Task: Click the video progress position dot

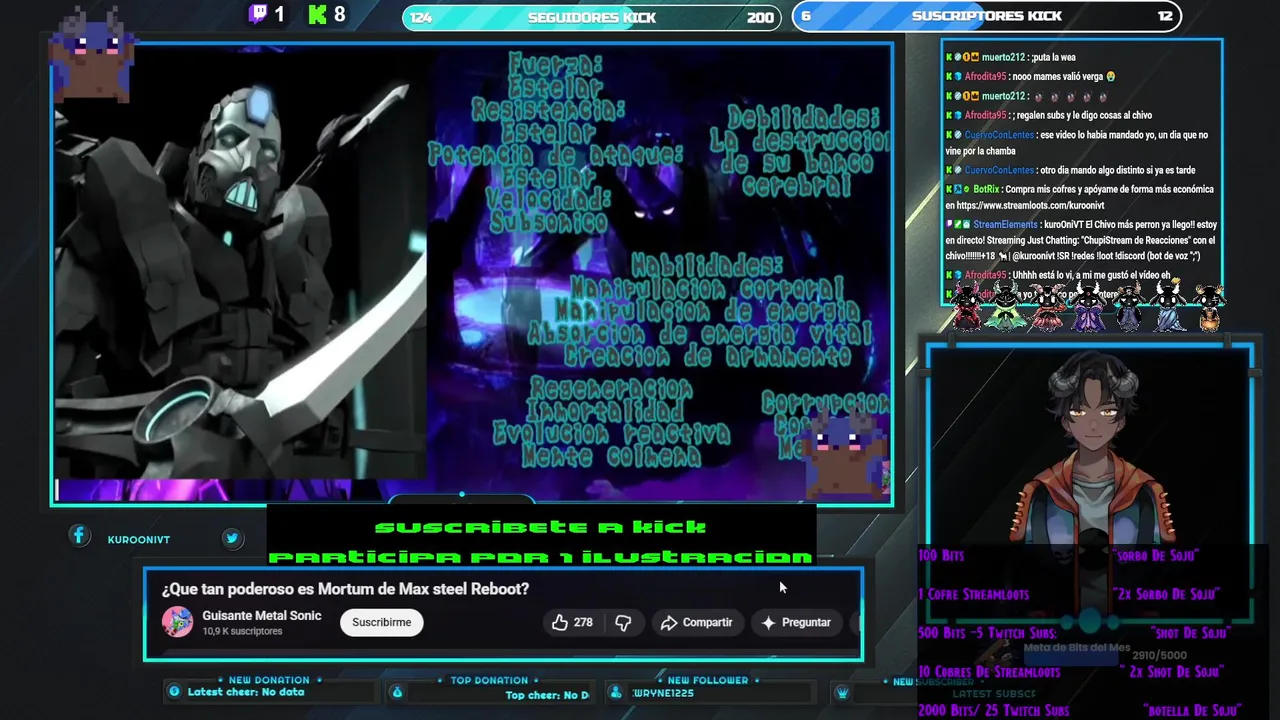Action: click(461, 494)
